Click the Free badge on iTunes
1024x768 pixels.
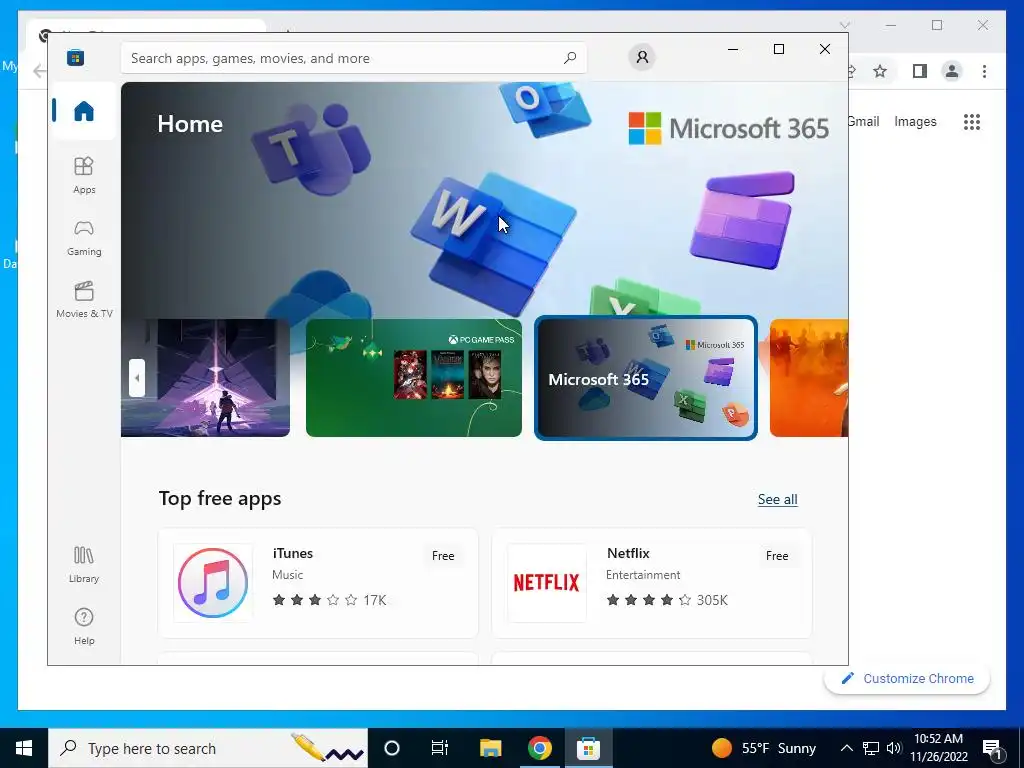coord(443,556)
